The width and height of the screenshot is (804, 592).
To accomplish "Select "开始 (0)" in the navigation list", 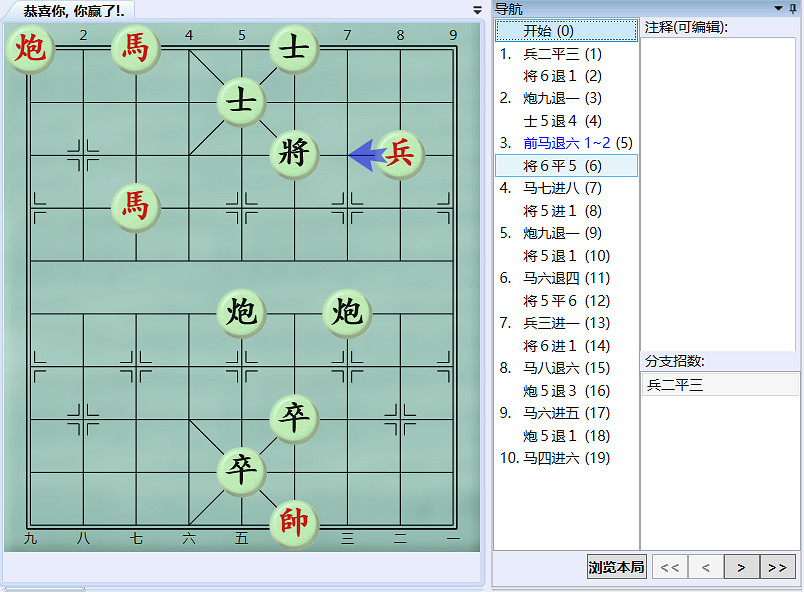I will tap(565, 30).
